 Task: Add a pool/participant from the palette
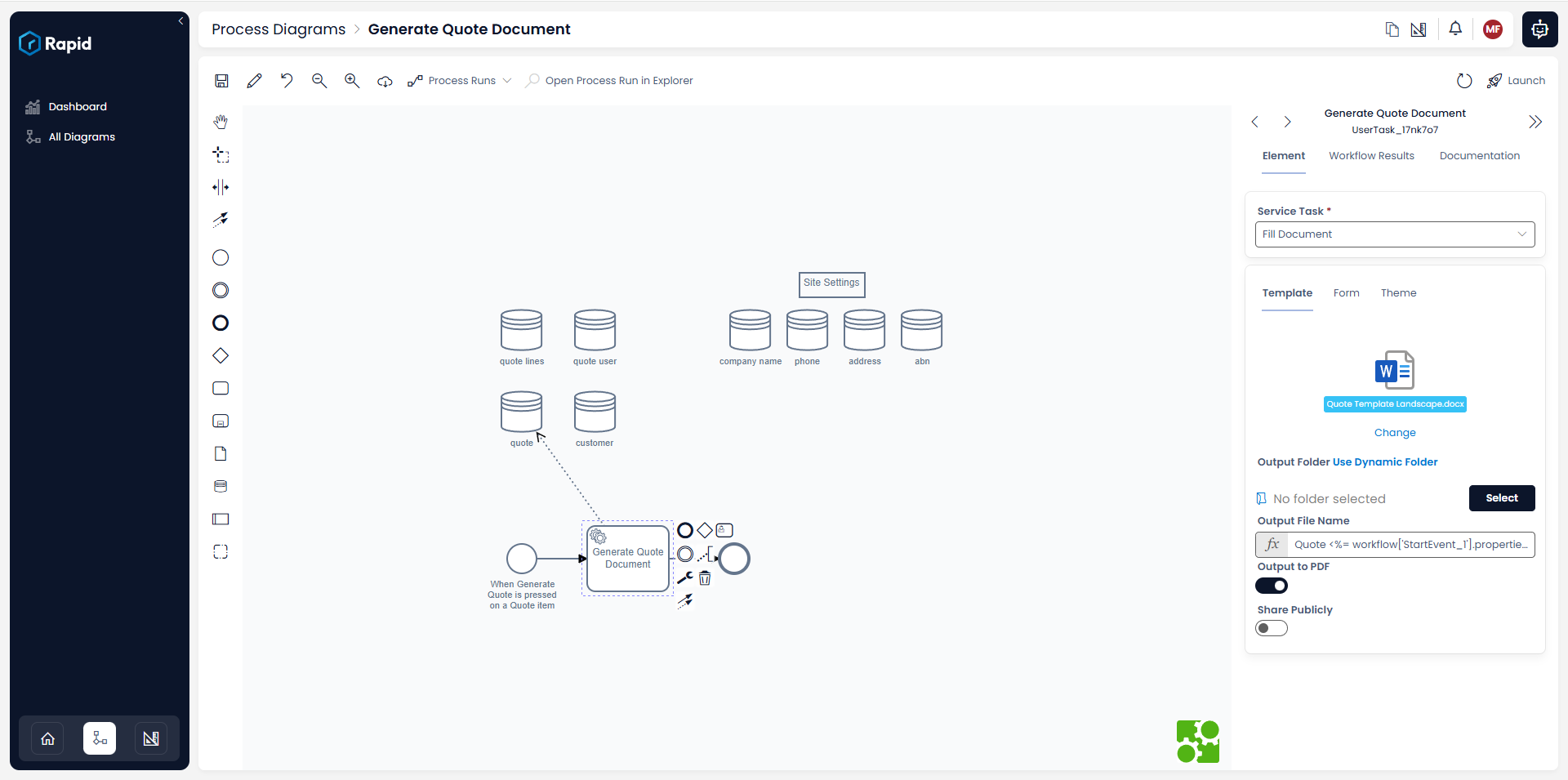point(220,519)
